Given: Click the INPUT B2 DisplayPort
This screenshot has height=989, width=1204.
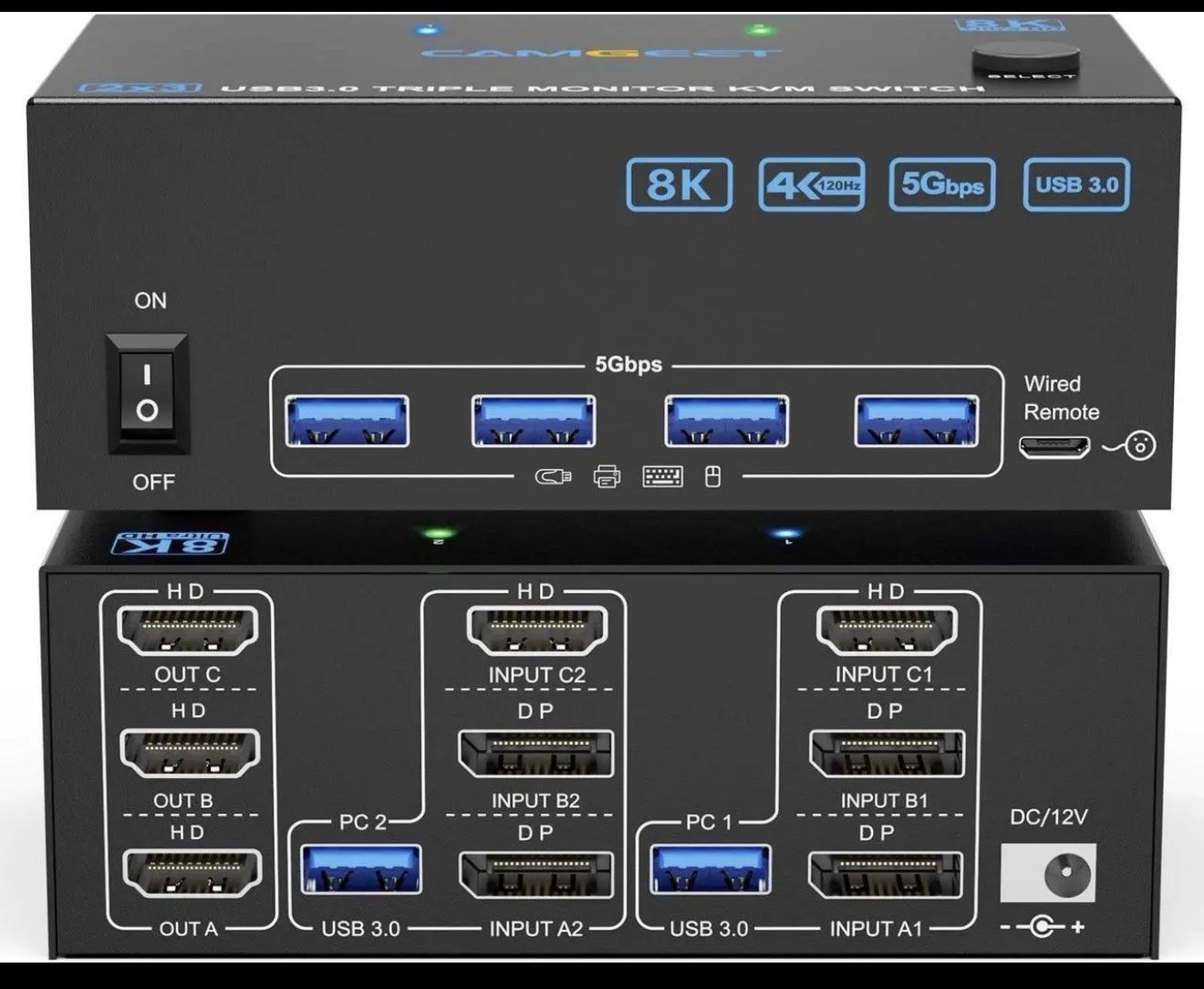Looking at the screenshot, I should [x=535, y=754].
